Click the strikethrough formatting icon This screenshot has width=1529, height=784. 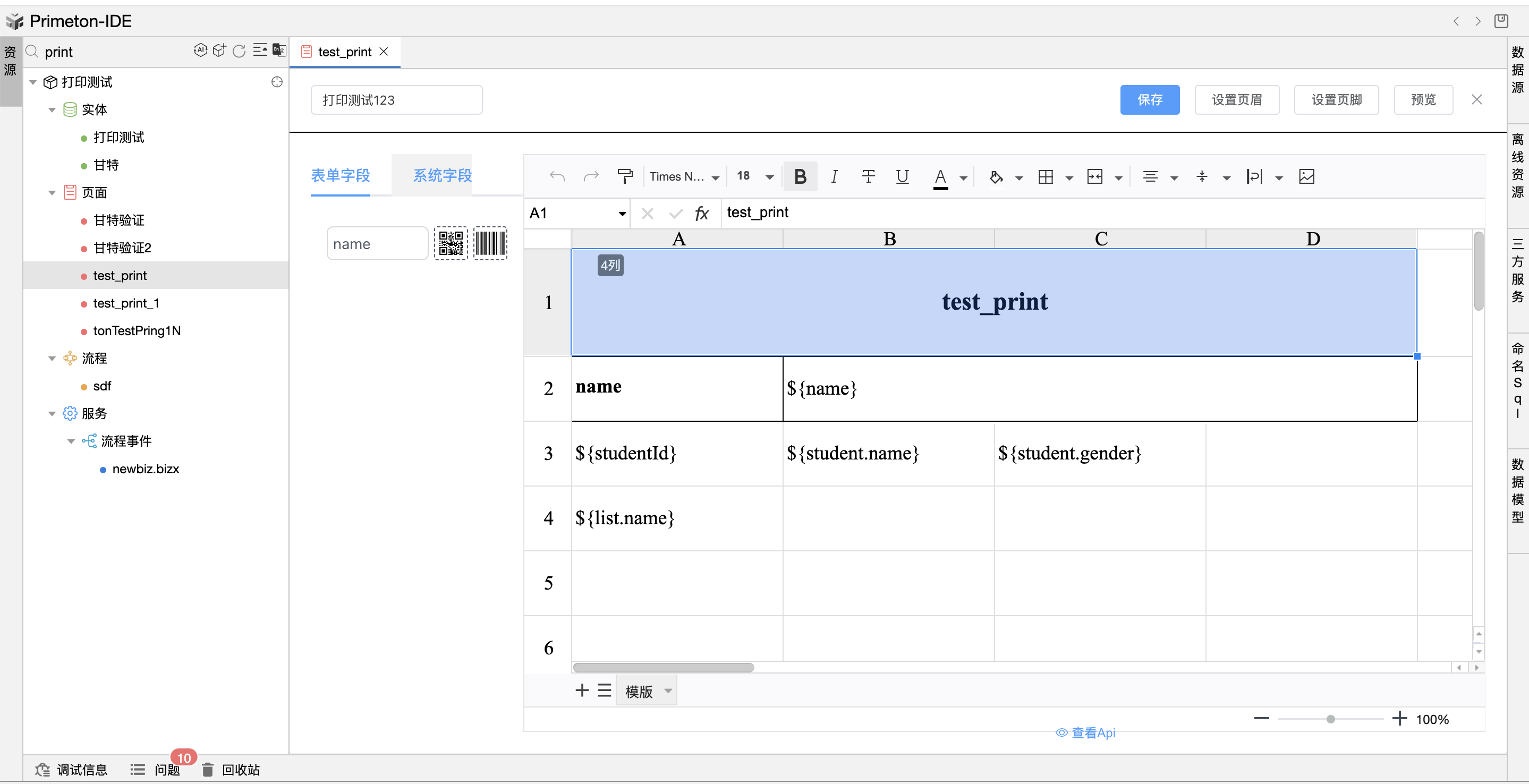(868, 176)
